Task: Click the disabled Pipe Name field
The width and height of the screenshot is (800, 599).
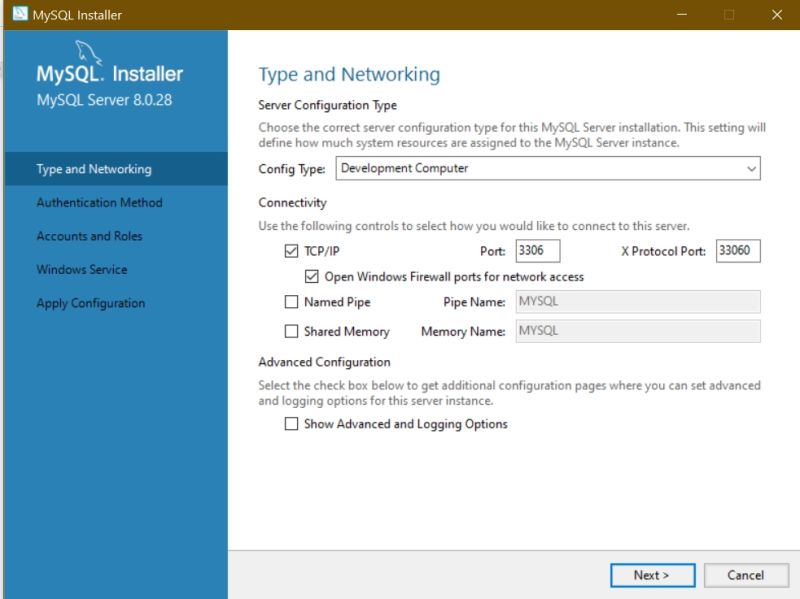Action: click(636, 301)
